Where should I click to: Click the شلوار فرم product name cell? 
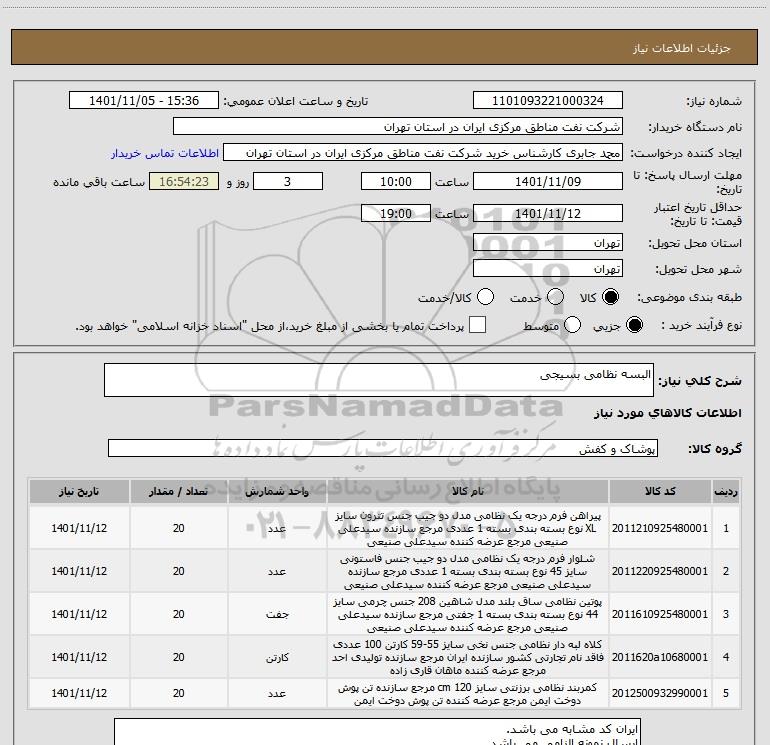point(468,571)
